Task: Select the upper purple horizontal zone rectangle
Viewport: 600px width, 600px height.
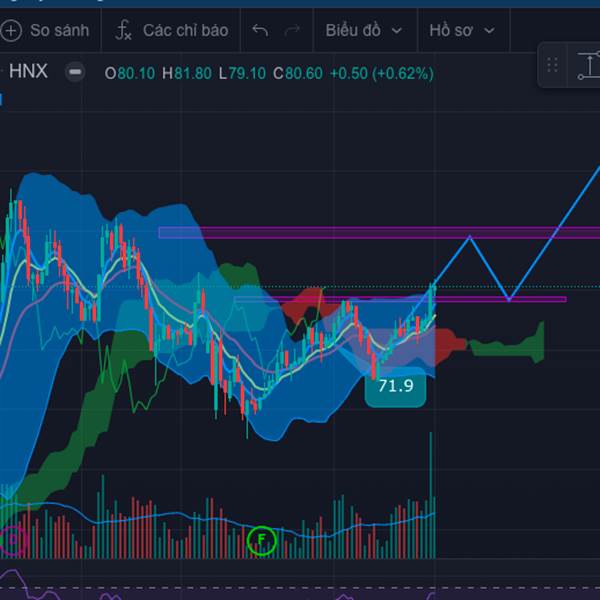Action: pyautogui.click(x=379, y=233)
